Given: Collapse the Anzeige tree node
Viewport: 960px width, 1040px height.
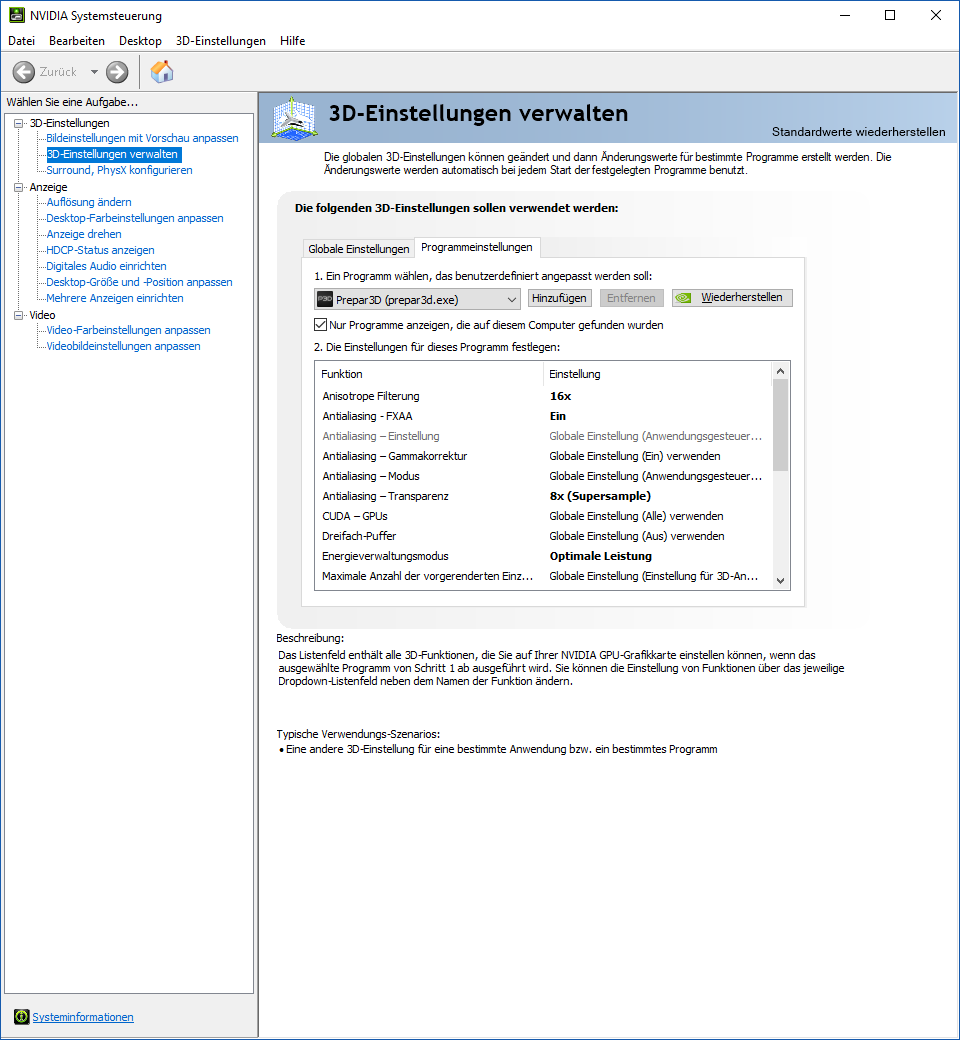Looking at the screenshot, I should pyautogui.click(x=19, y=187).
